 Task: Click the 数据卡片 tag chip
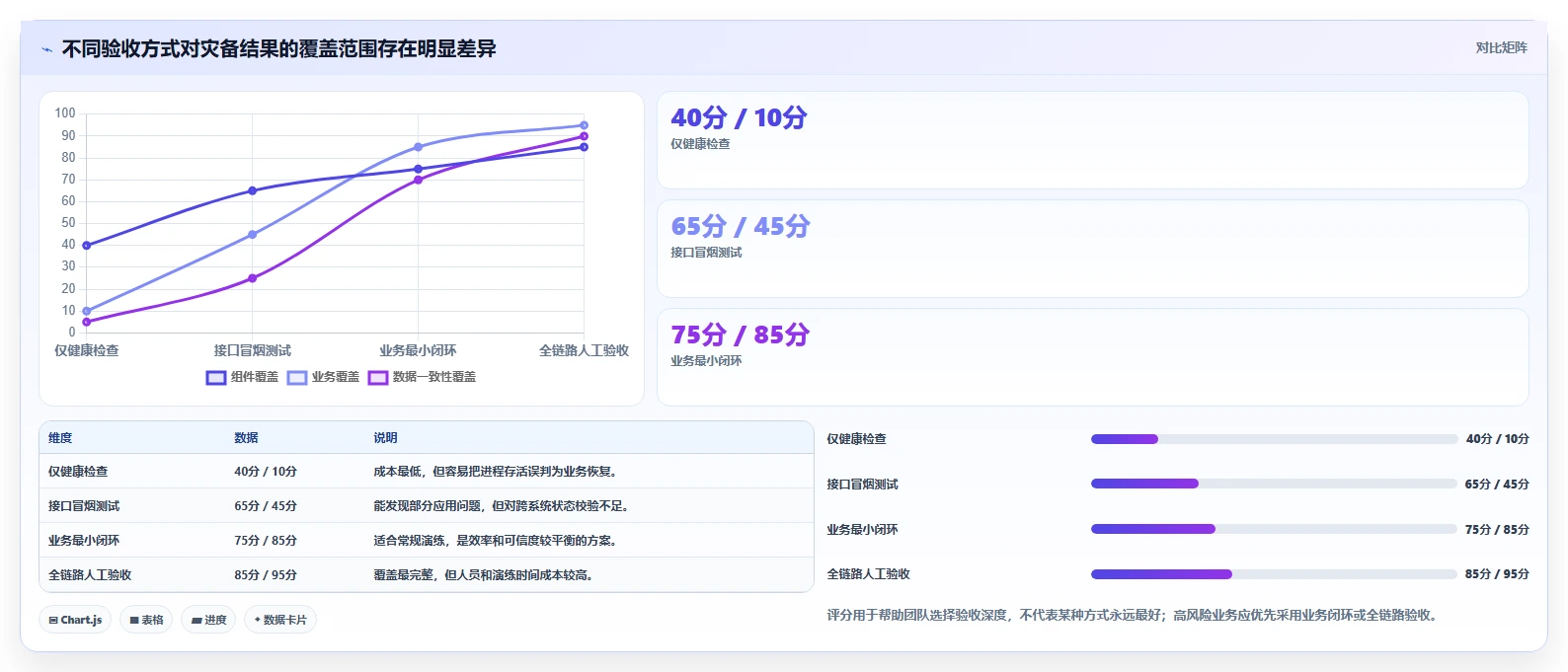tap(280, 620)
